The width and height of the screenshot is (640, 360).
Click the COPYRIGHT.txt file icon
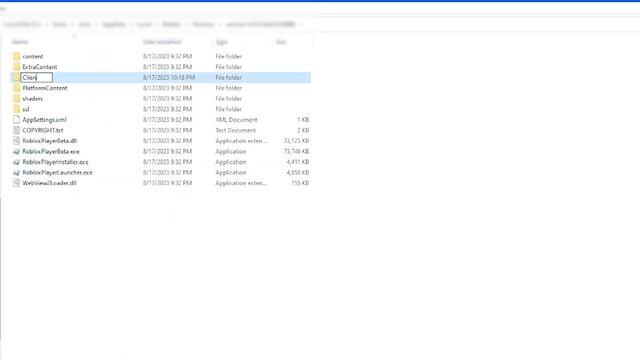(16, 130)
